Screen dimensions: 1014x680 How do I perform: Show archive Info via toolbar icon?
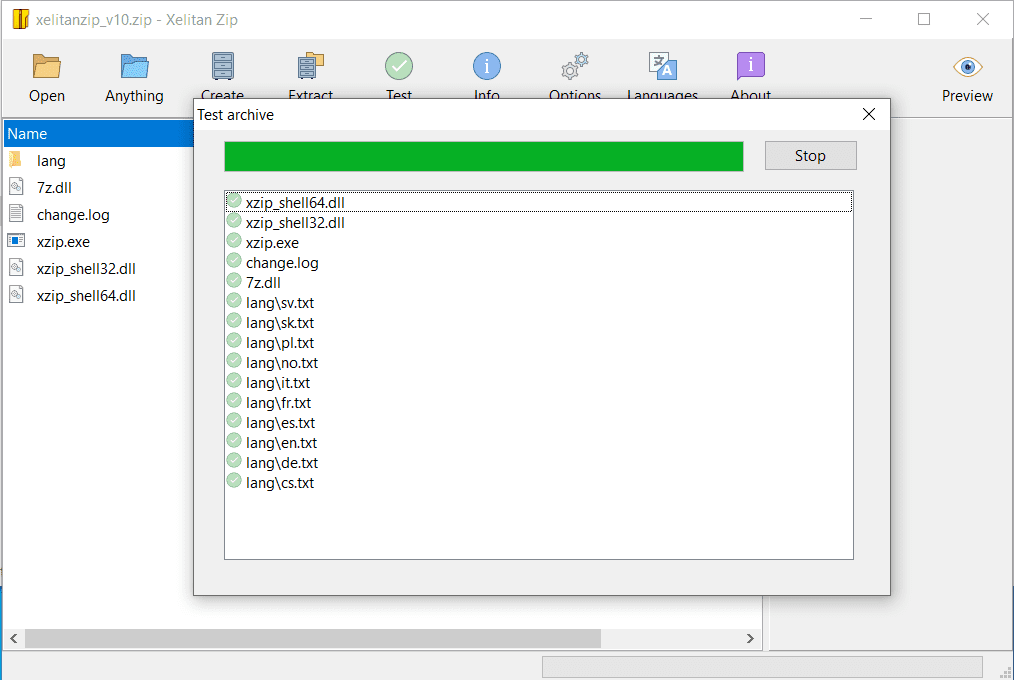(x=487, y=66)
